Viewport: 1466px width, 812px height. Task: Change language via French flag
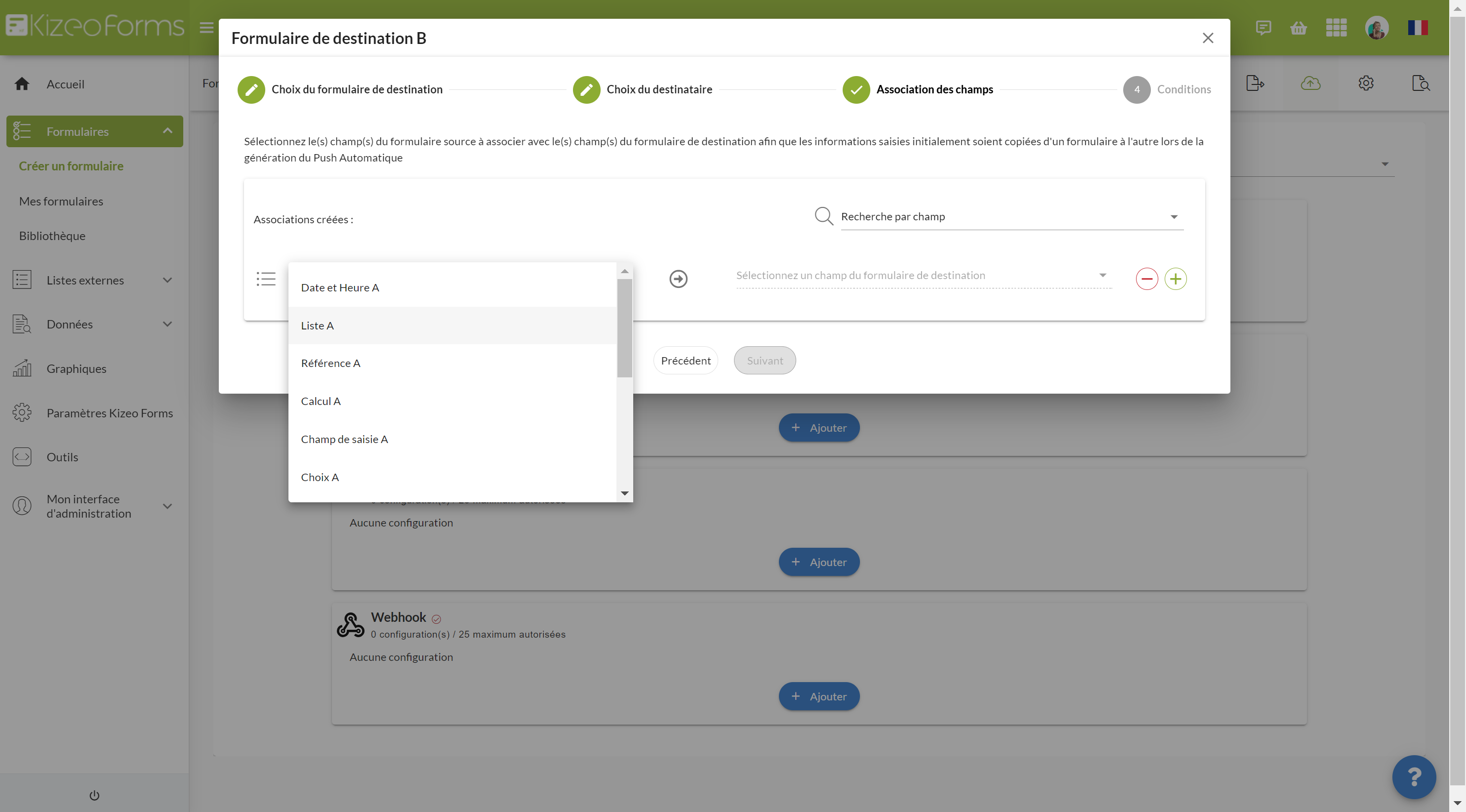pos(1418,27)
